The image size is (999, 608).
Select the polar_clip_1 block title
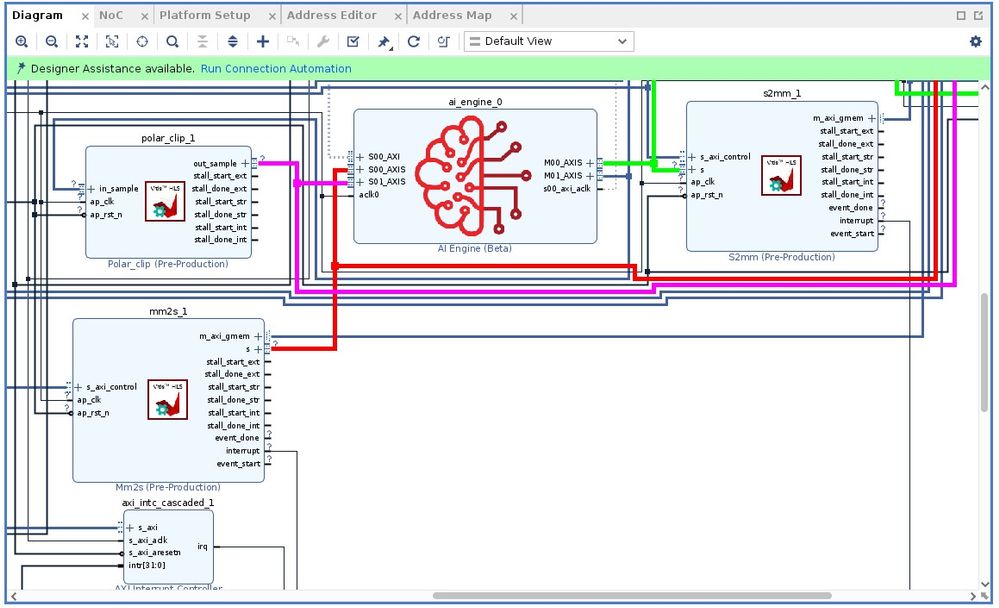[x=168, y=138]
